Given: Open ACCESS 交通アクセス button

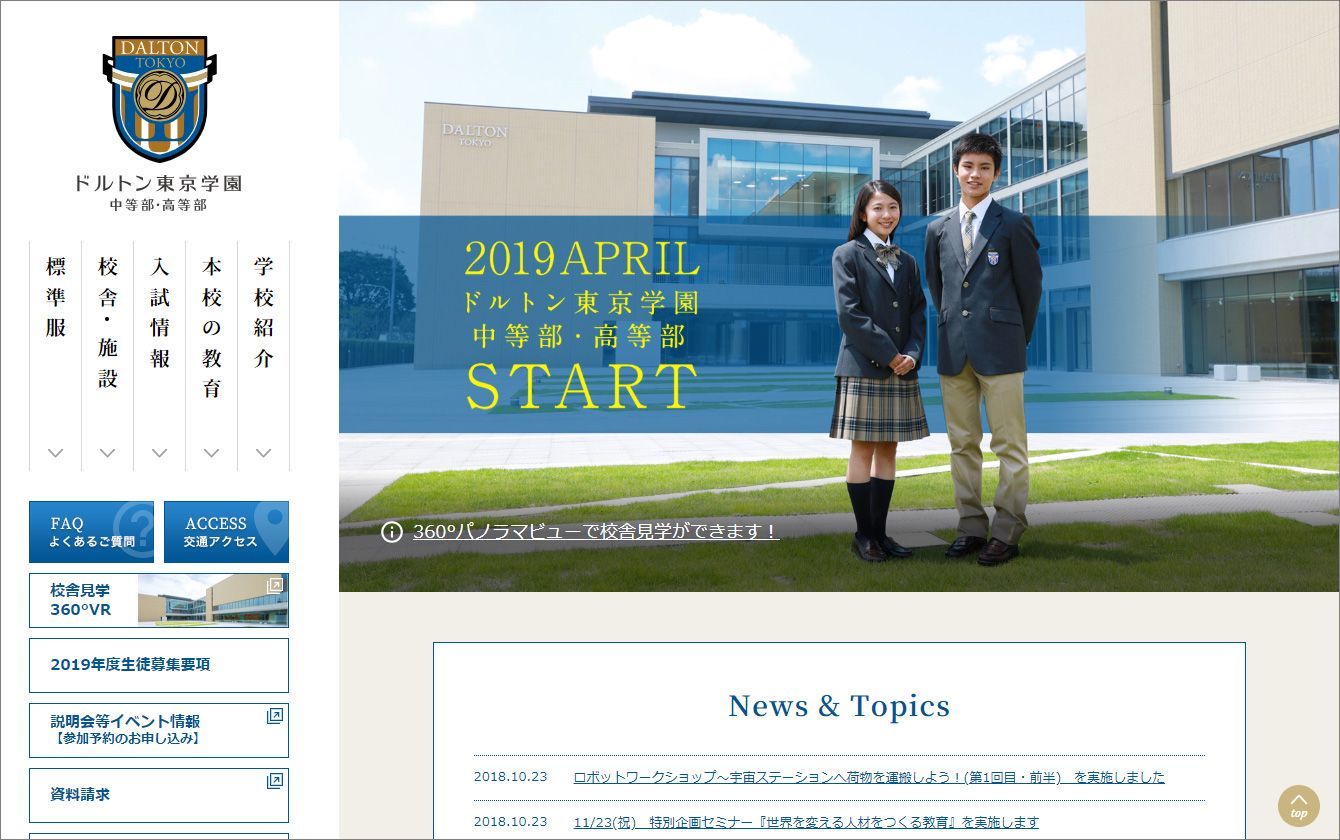Looking at the screenshot, I should click(226, 532).
